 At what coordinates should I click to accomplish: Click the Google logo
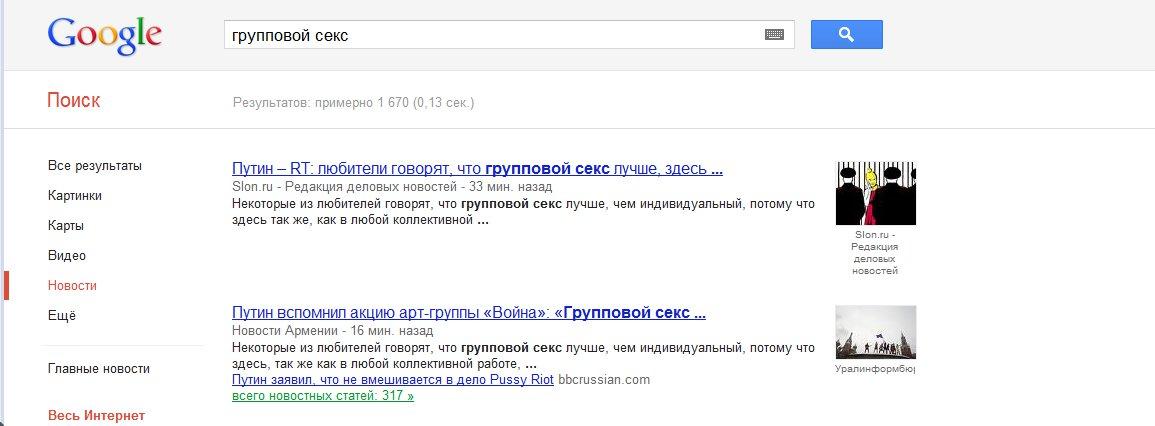(x=104, y=35)
